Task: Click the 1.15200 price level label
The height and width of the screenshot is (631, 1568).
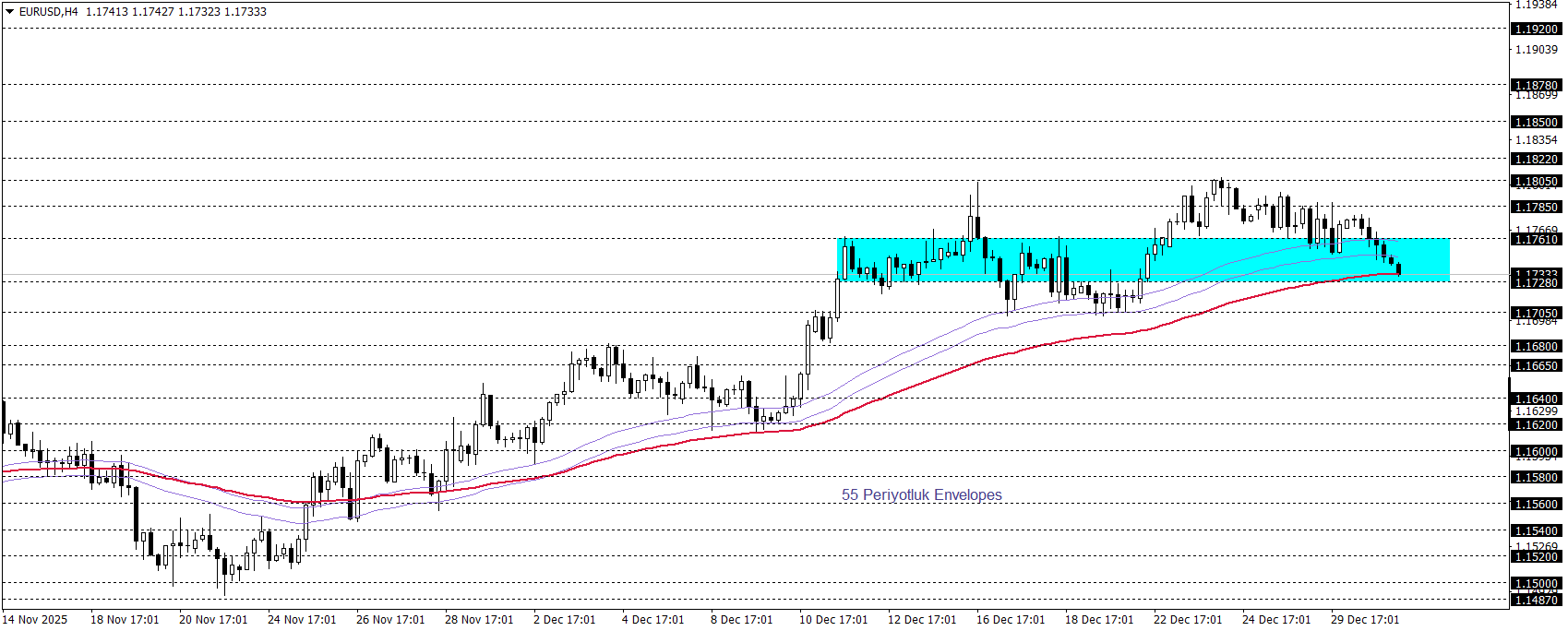Action: pos(1537,557)
